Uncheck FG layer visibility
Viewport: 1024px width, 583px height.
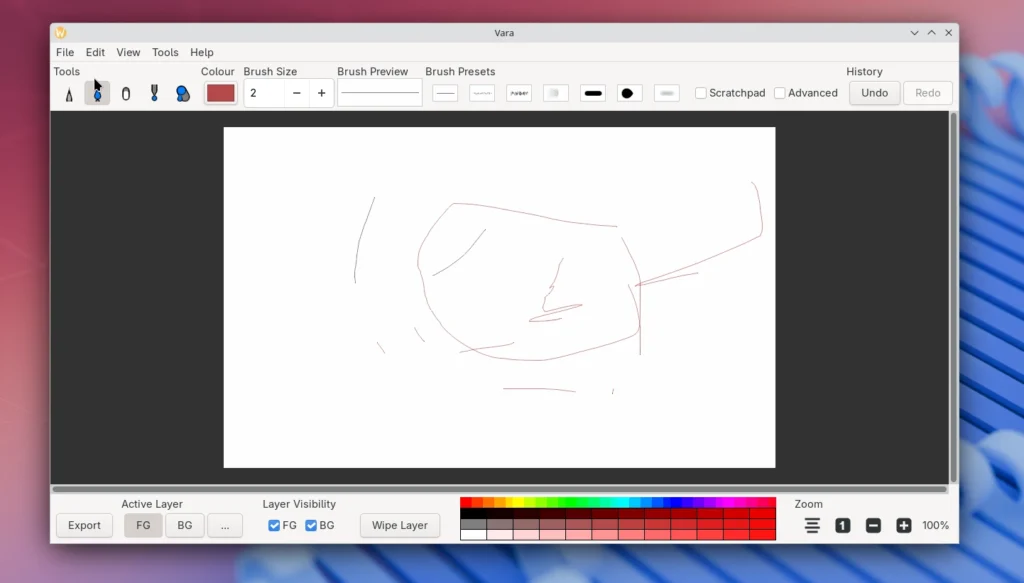point(274,526)
